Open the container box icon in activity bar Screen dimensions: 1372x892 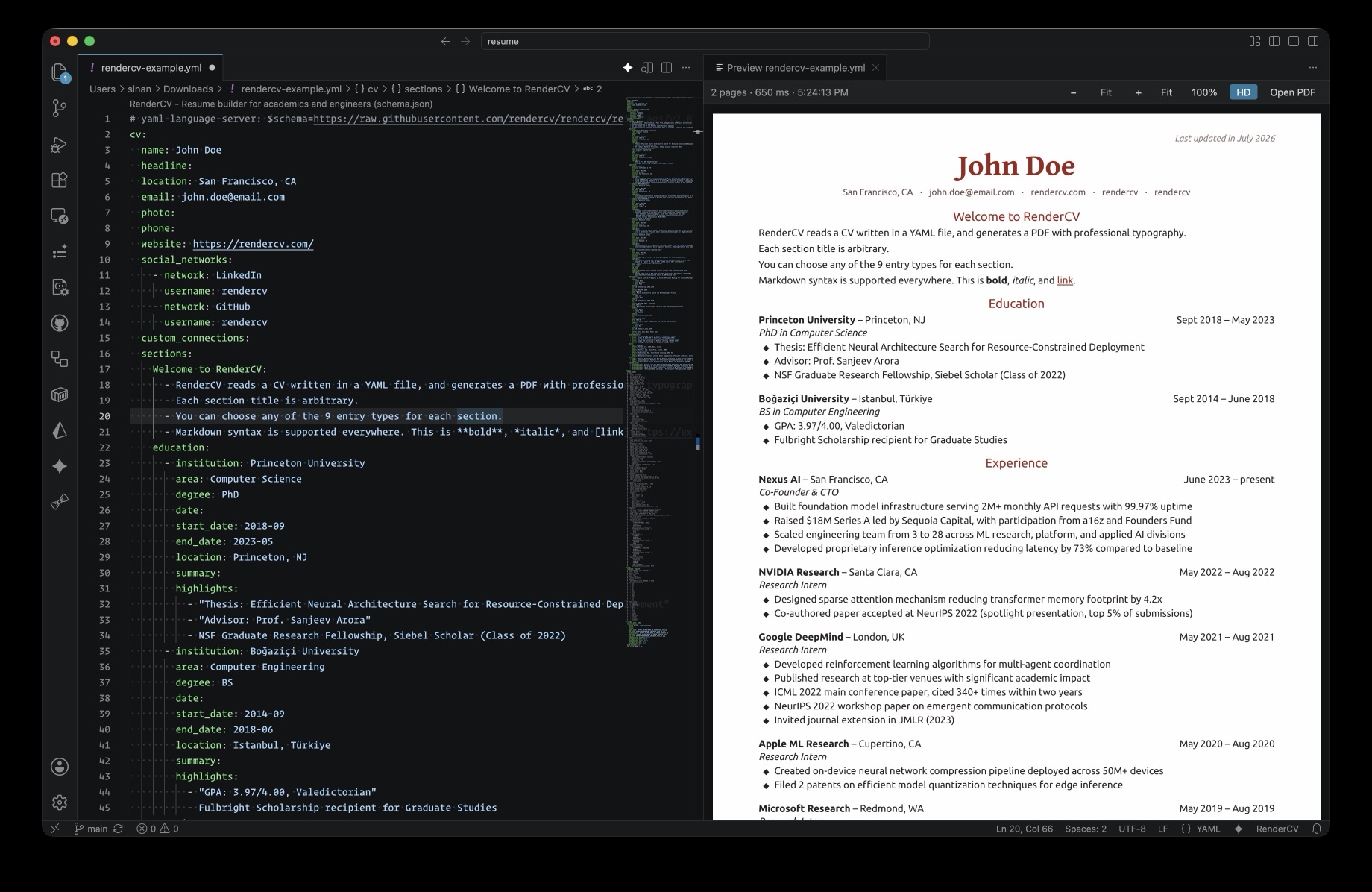click(60, 395)
